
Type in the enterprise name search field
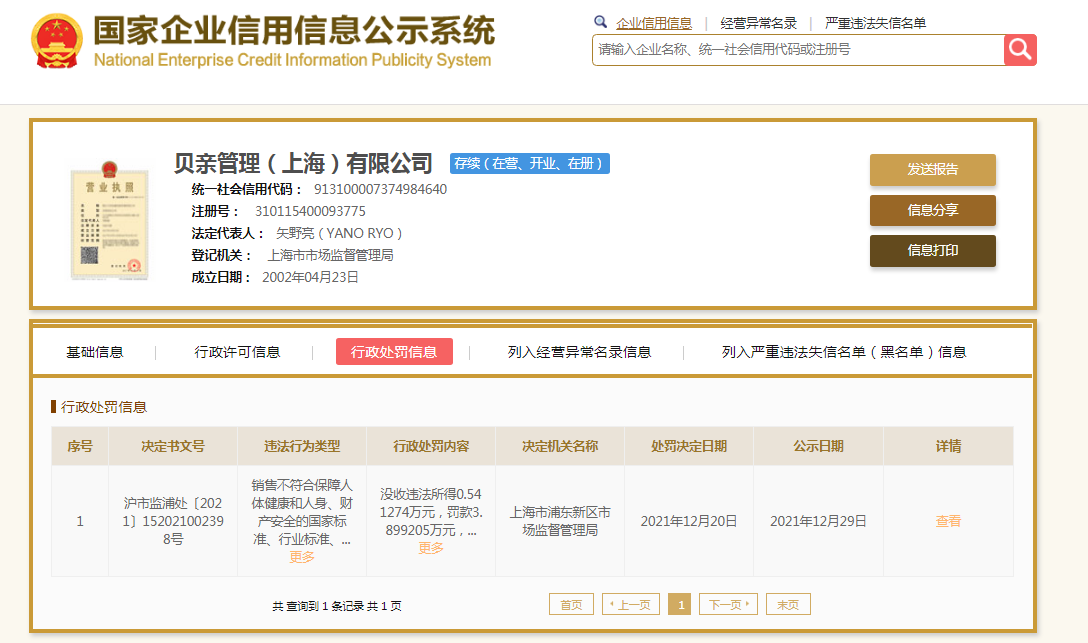797,49
